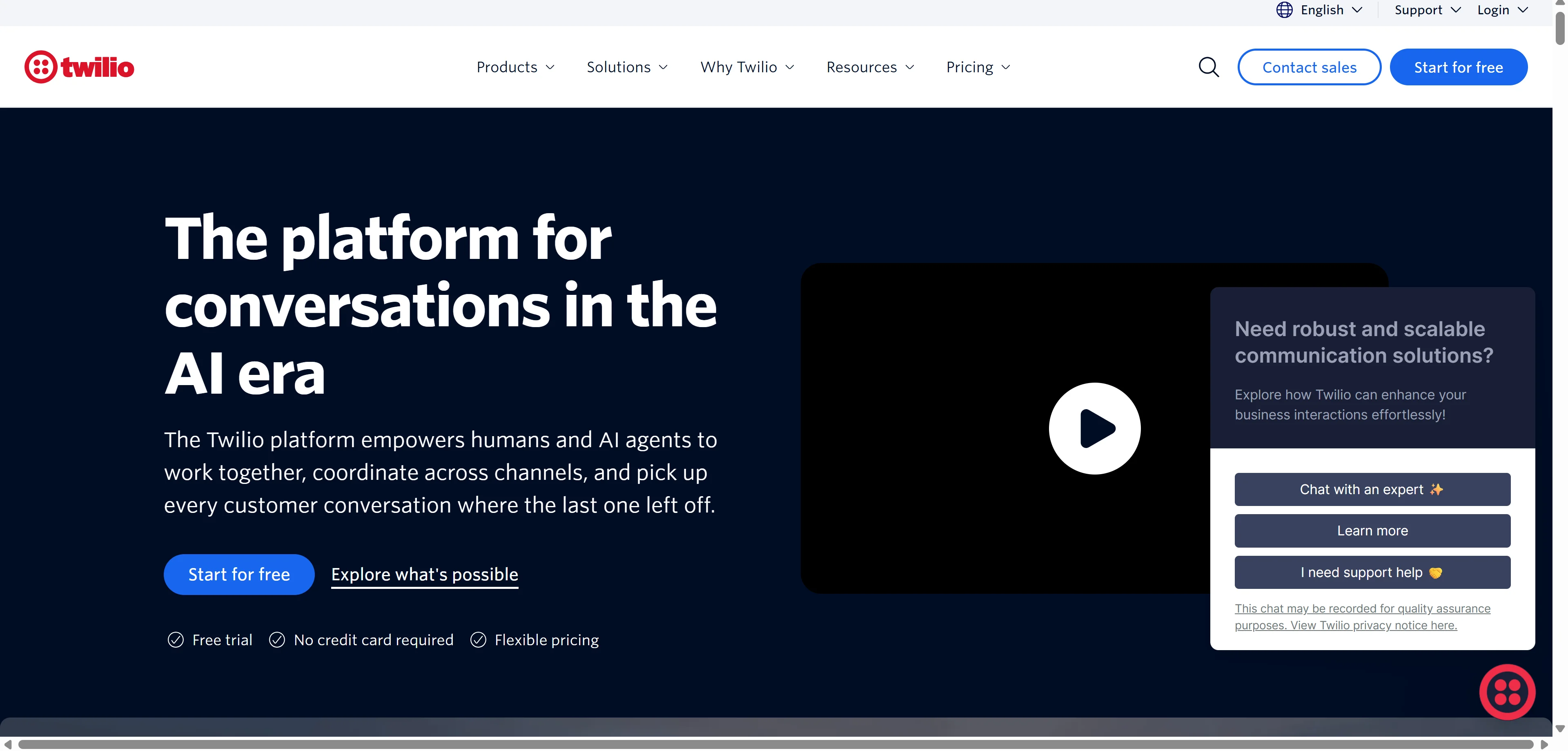The image size is (1568, 751).
Task: Expand the Solutions menu
Action: pyautogui.click(x=627, y=67)
